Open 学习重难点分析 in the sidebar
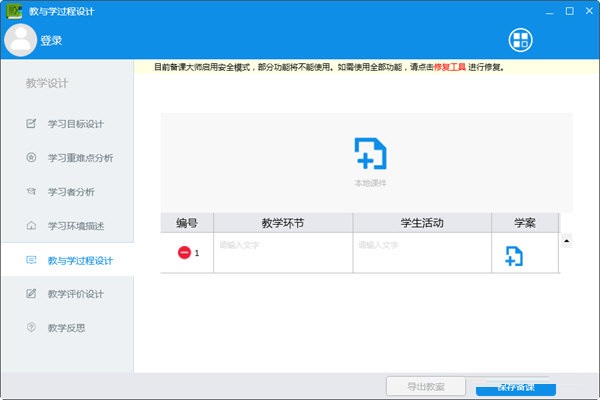 pyautogui.click(x=80, y=158)
